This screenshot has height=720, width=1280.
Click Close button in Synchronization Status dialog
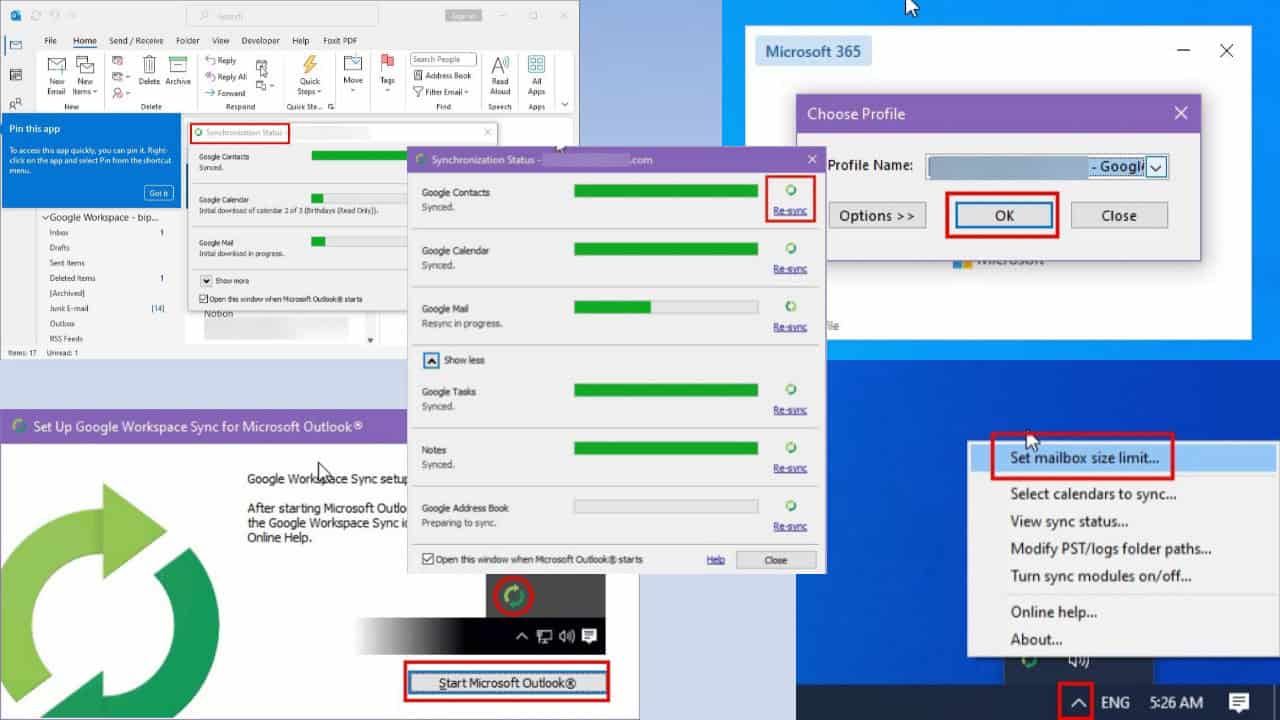pyautogui.click(x=776, y=560)
